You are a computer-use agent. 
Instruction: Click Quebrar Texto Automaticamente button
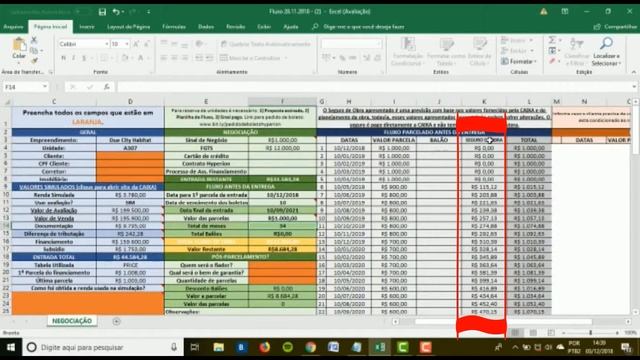[266, 44]
